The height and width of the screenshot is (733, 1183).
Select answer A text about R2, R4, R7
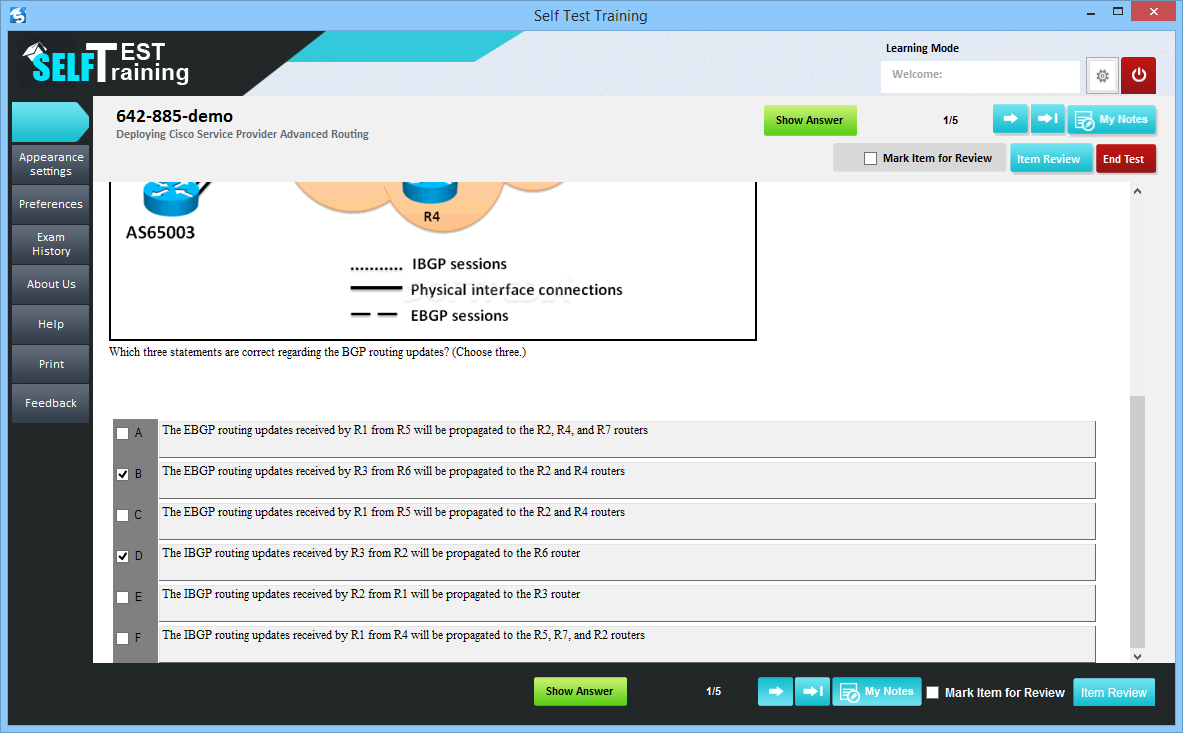point(405,430)
